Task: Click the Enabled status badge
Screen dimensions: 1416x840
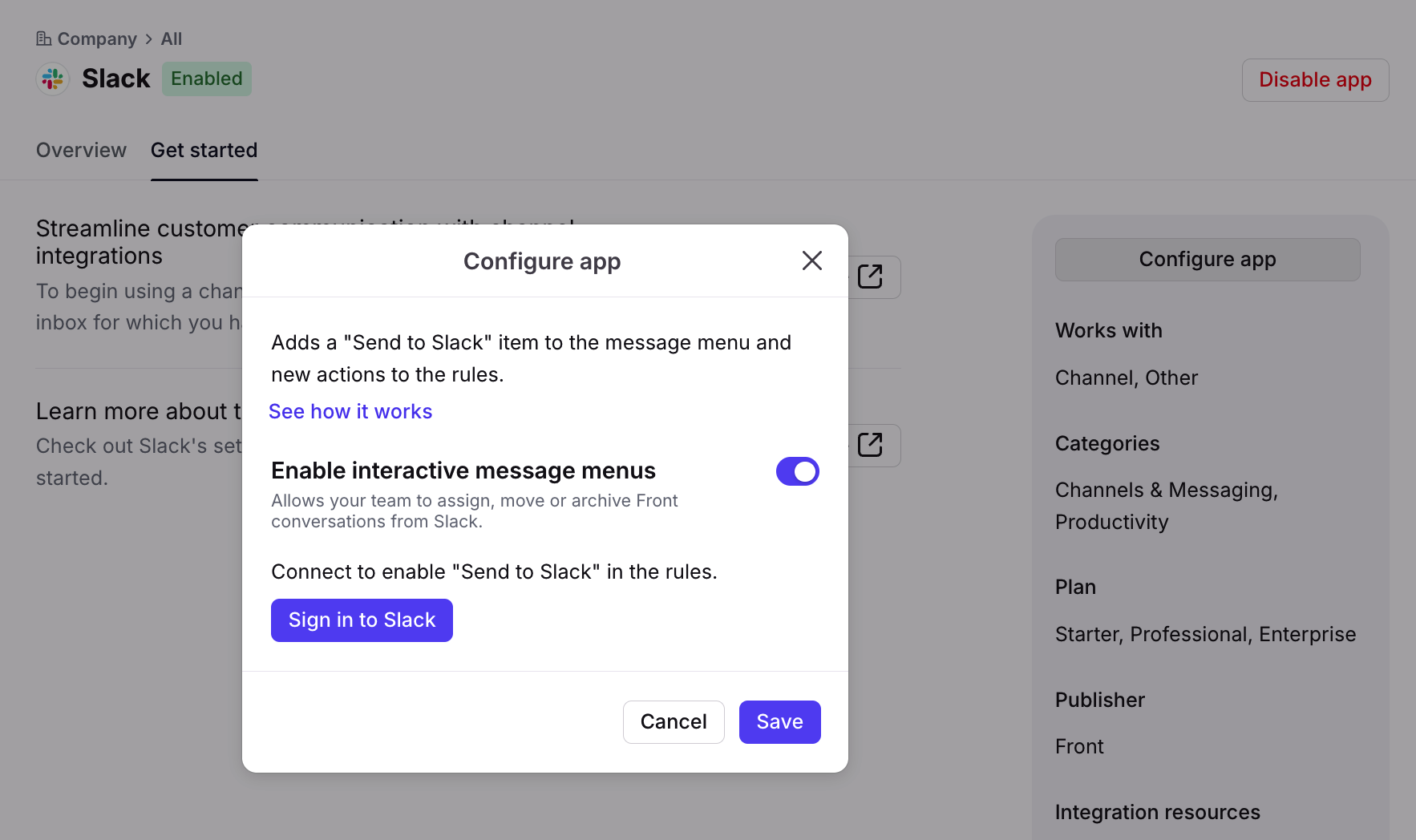Action: [x=207, y=79]
